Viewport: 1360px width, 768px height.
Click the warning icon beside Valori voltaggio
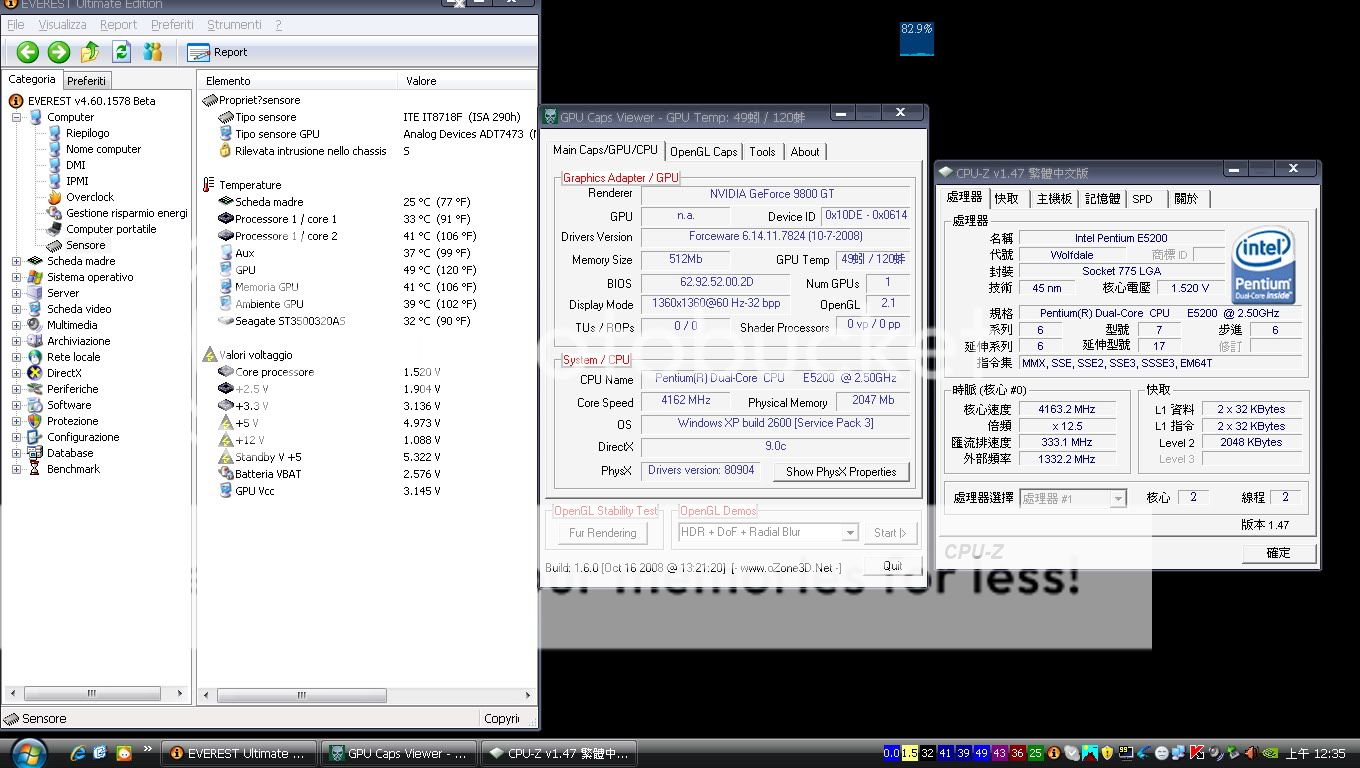(209, 354)
